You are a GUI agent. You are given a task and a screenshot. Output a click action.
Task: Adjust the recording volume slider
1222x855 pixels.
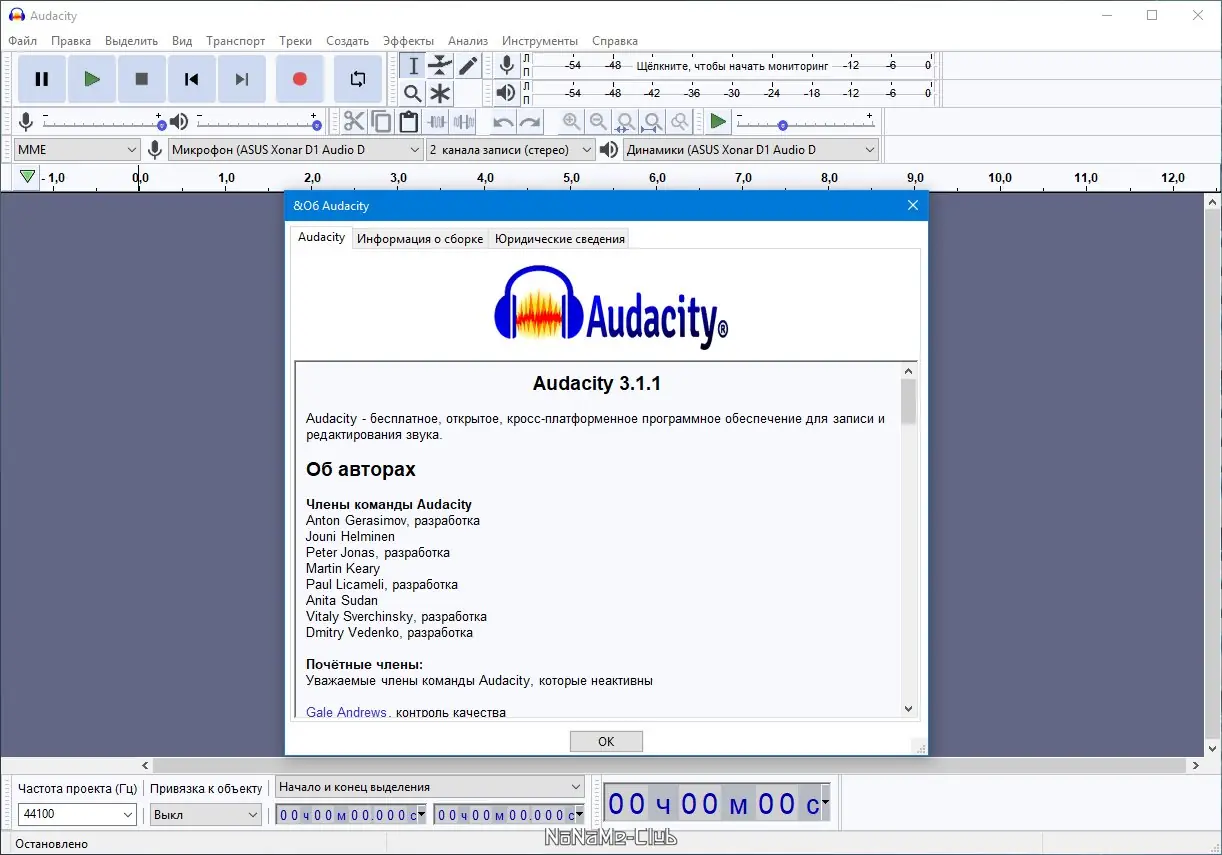(x=103, y=123)
